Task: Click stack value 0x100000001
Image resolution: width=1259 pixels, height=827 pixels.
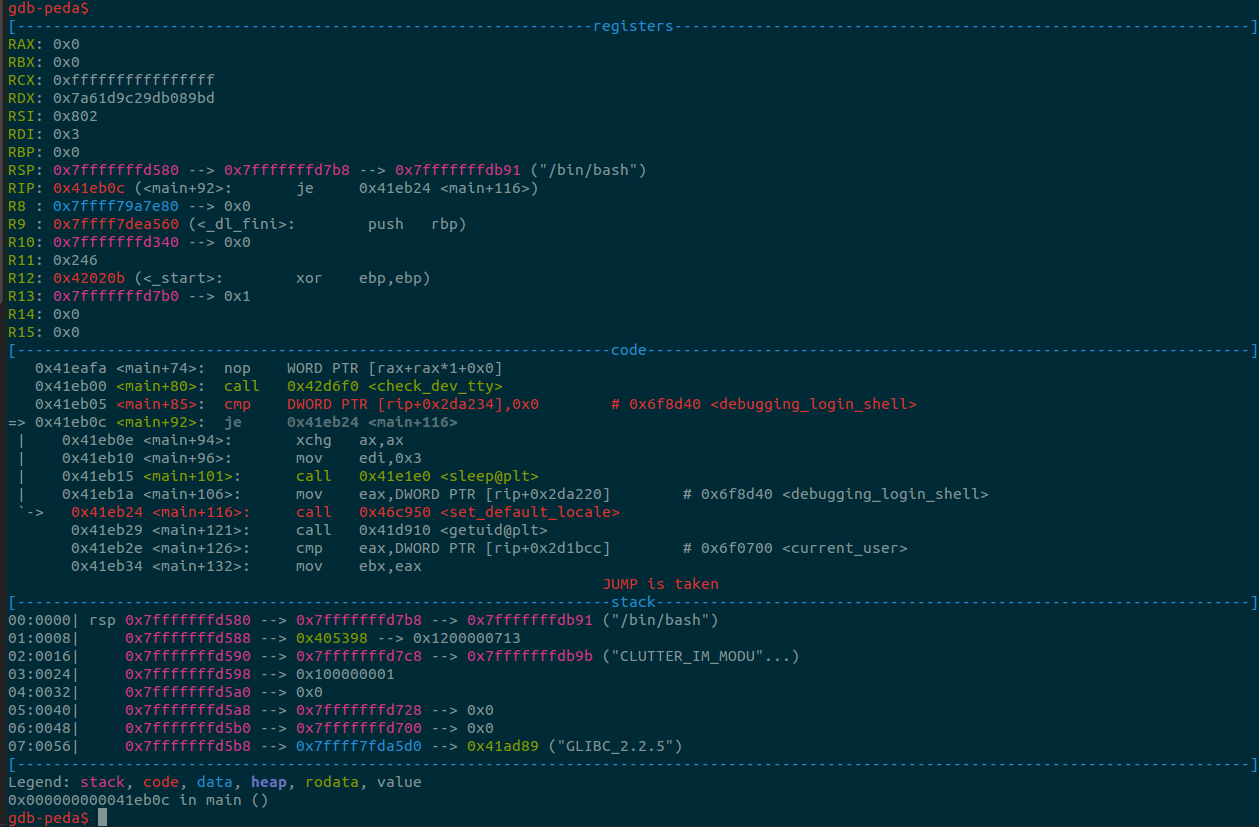Action: click(345, 674)
